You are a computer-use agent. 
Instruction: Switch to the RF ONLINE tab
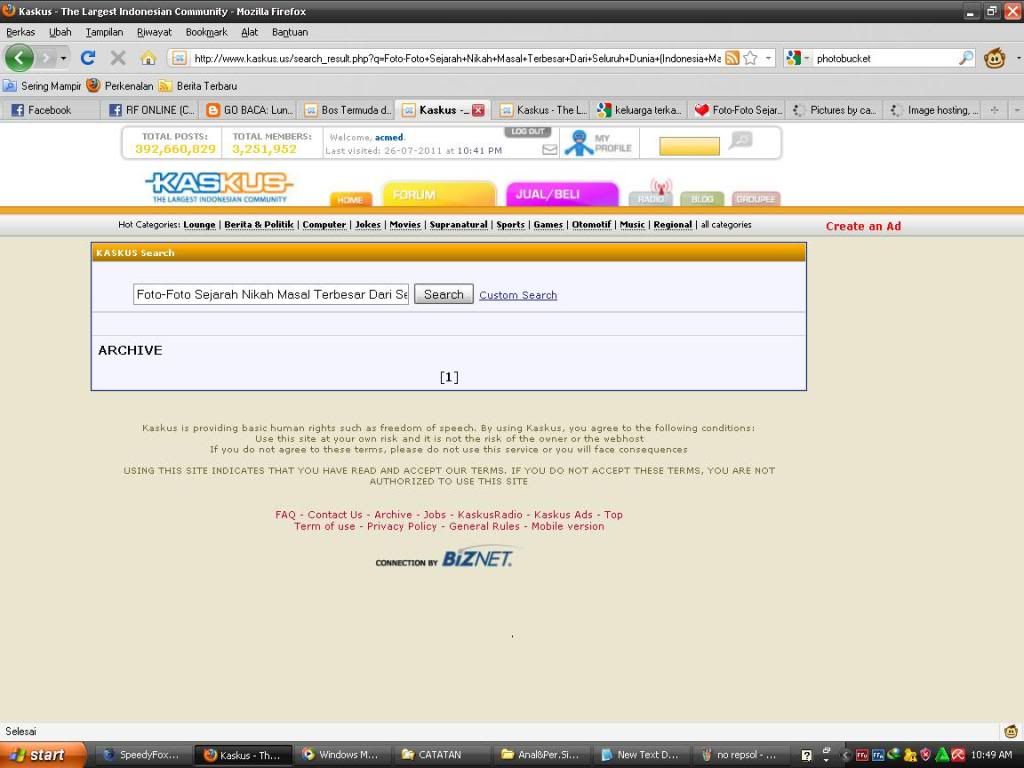click(x=150, y=110)
